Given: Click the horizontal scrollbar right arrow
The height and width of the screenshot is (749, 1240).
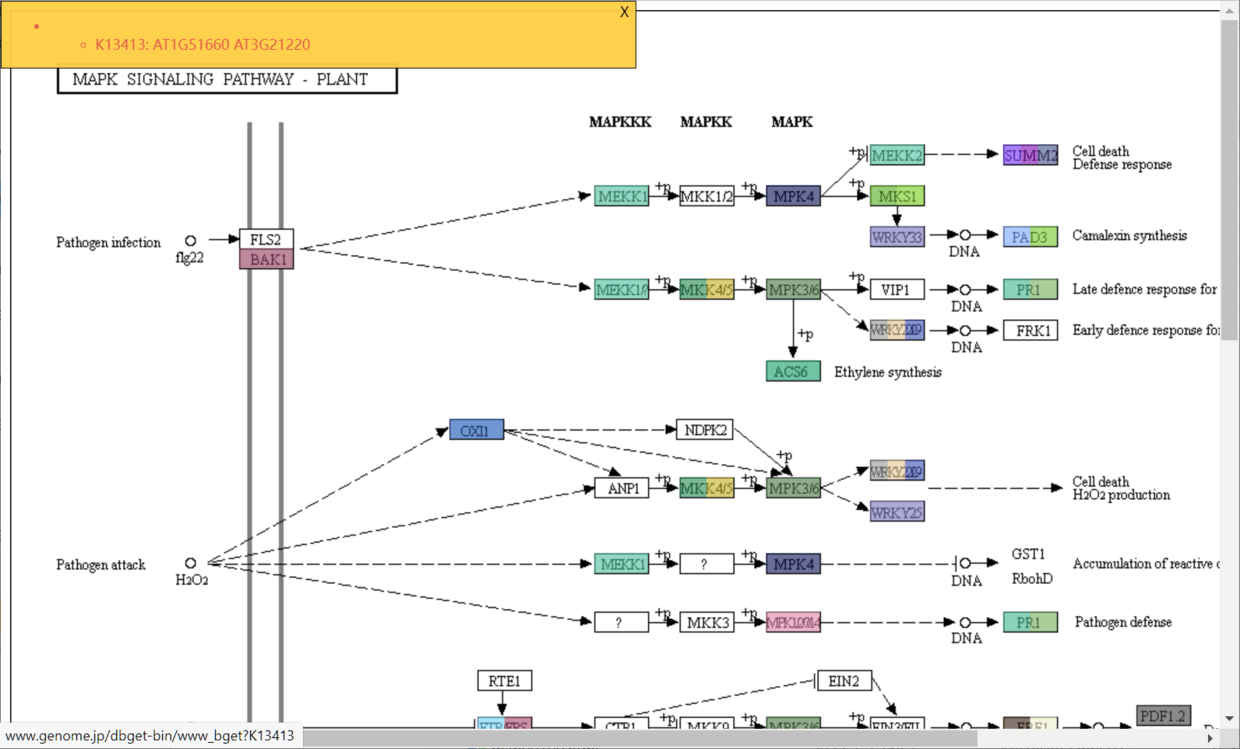Looking at the screenshot, I should click(1211, 738).
